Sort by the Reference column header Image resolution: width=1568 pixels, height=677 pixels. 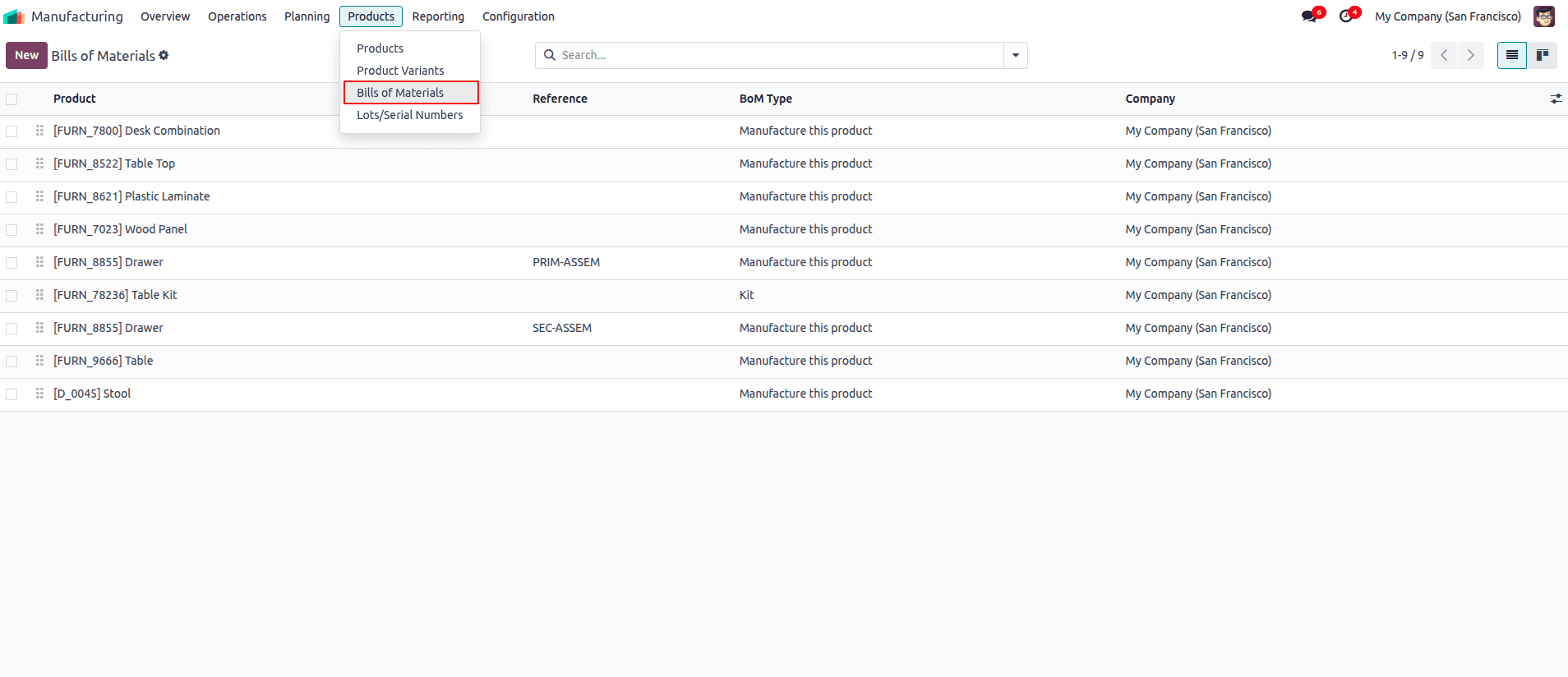tap(560, 99)
